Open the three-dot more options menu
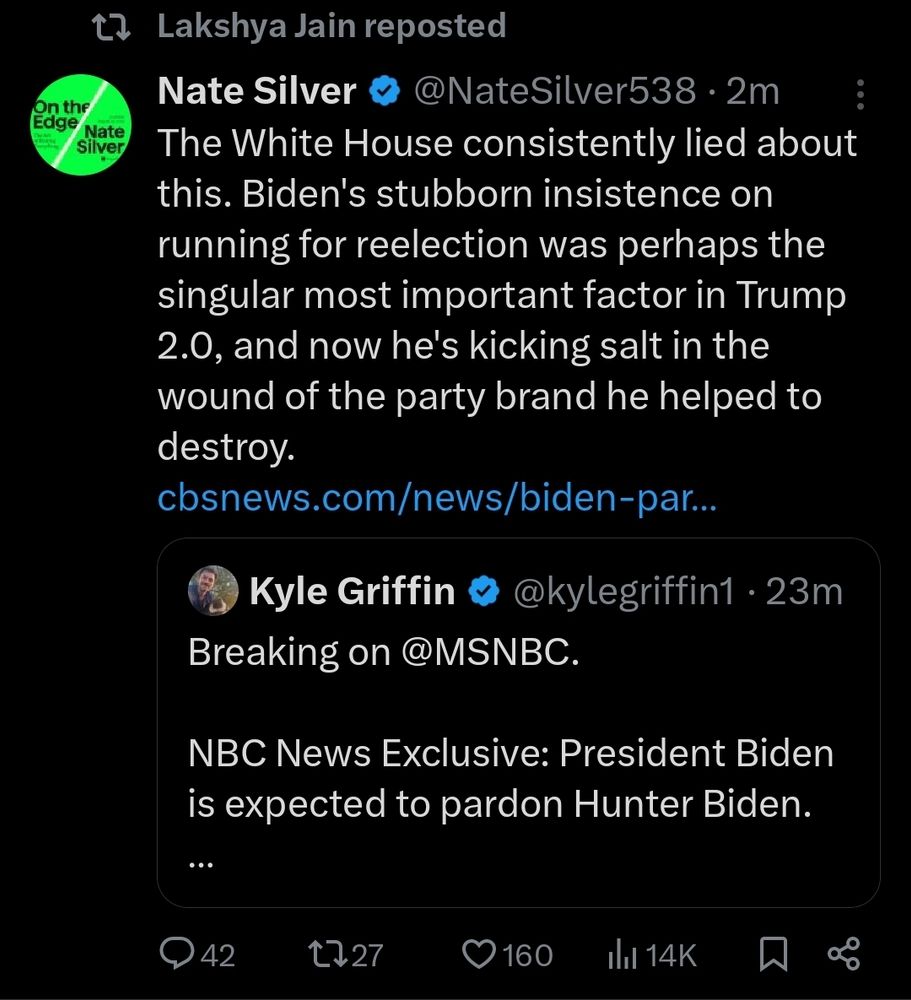Image resolution: width=911 pixels, height=1000 pixels. [x=861, y=95]
